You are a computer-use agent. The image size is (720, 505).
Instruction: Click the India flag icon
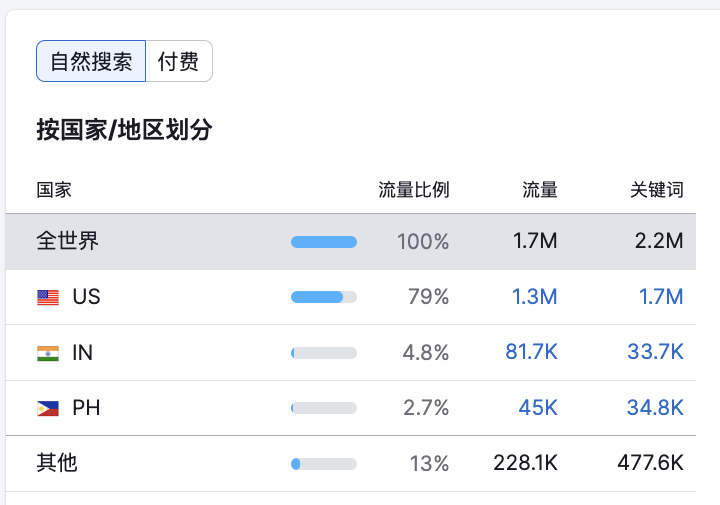pos(48,353)
